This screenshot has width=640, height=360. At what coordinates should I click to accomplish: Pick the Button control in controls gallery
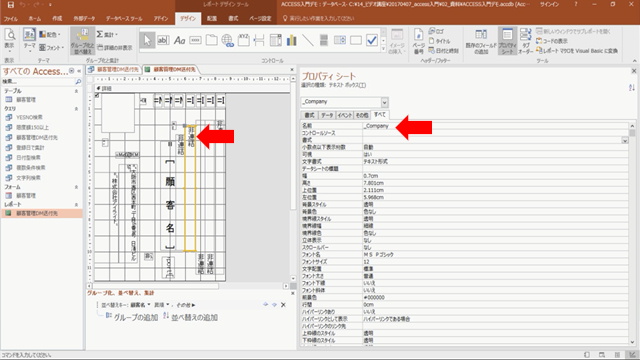(x=196, y=40)
